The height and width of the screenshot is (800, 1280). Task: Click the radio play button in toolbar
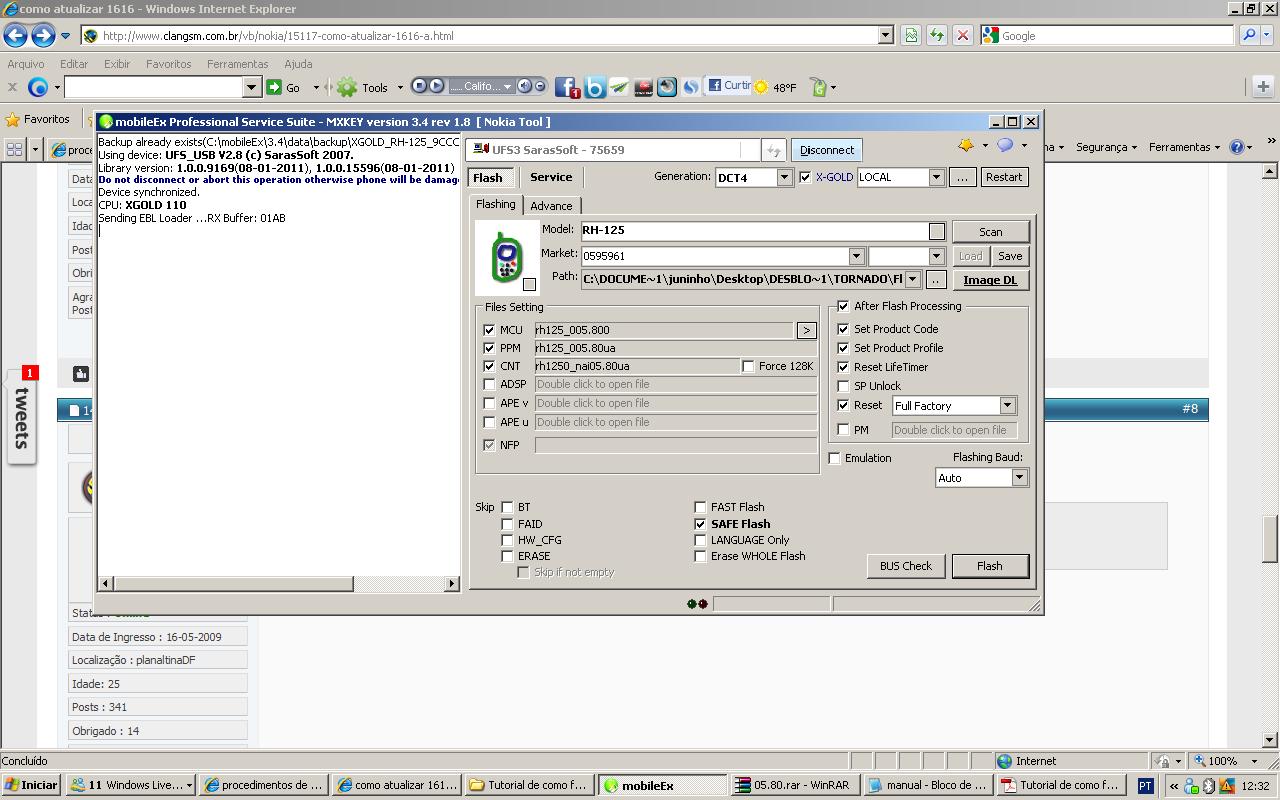436,86
